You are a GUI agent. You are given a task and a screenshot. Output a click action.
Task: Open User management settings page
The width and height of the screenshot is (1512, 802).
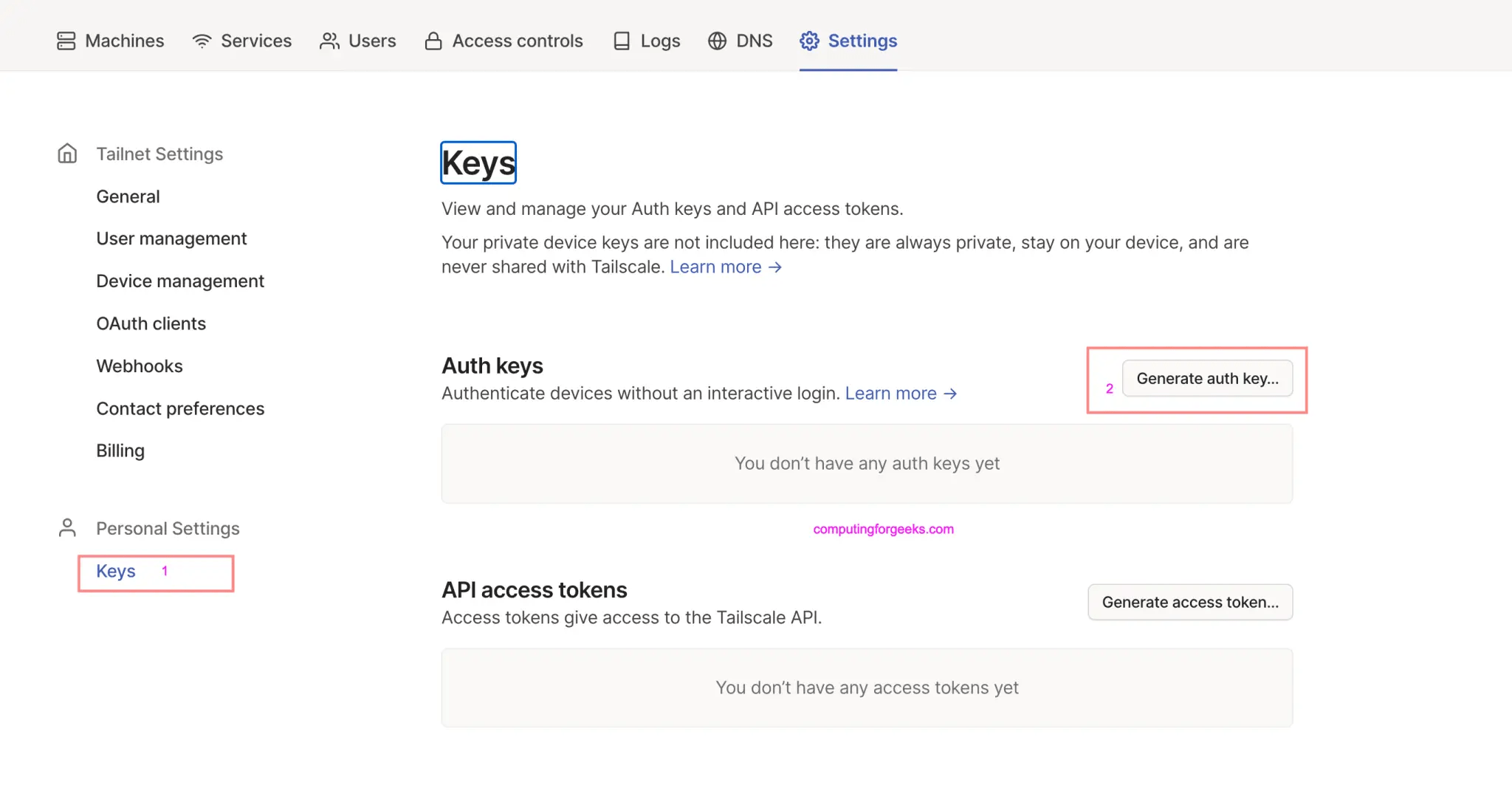(171, 239)
